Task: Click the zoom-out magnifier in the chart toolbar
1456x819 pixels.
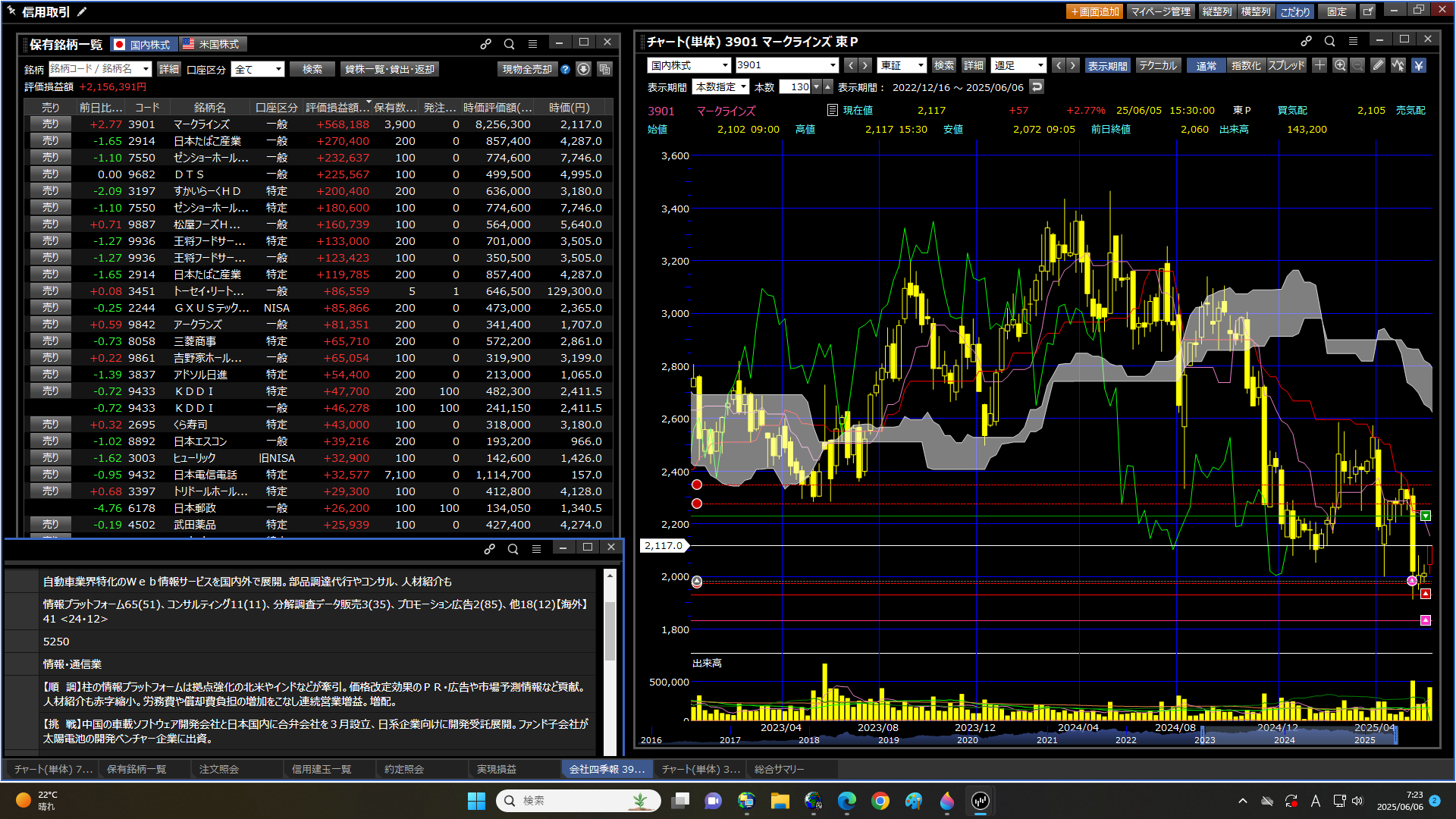Action: pyautogui.click(x=1357, y=65)
